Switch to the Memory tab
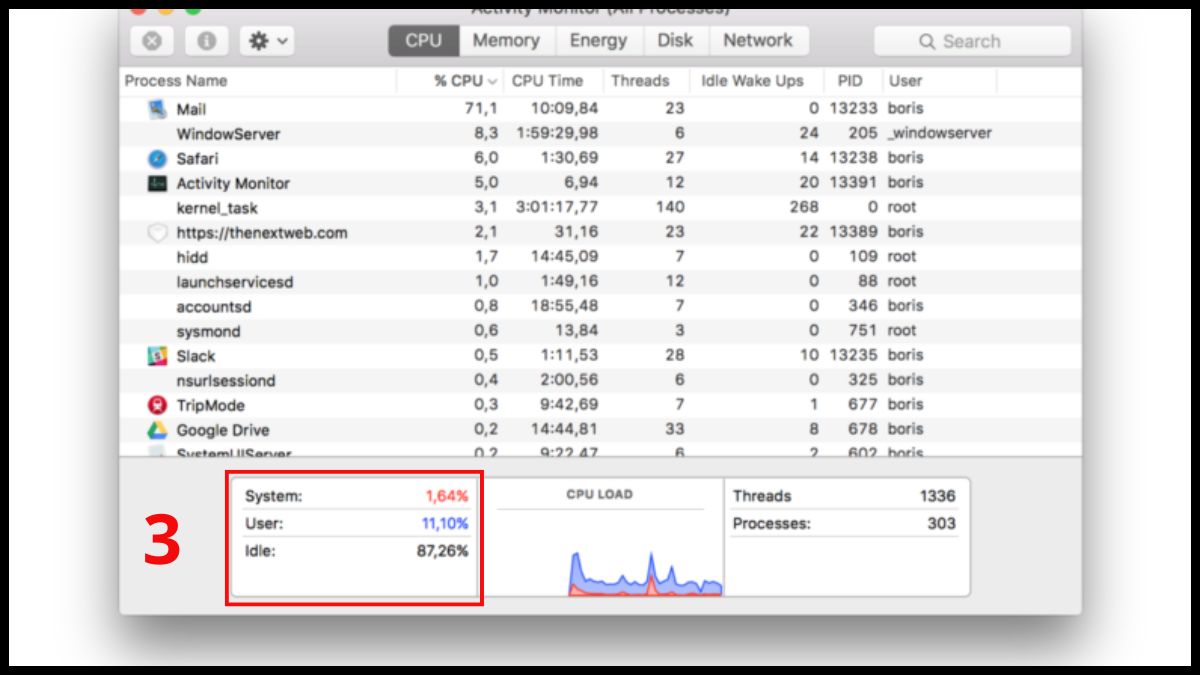Image resolution: width=1200 pixels, height=675 pixels. [506, 41]
